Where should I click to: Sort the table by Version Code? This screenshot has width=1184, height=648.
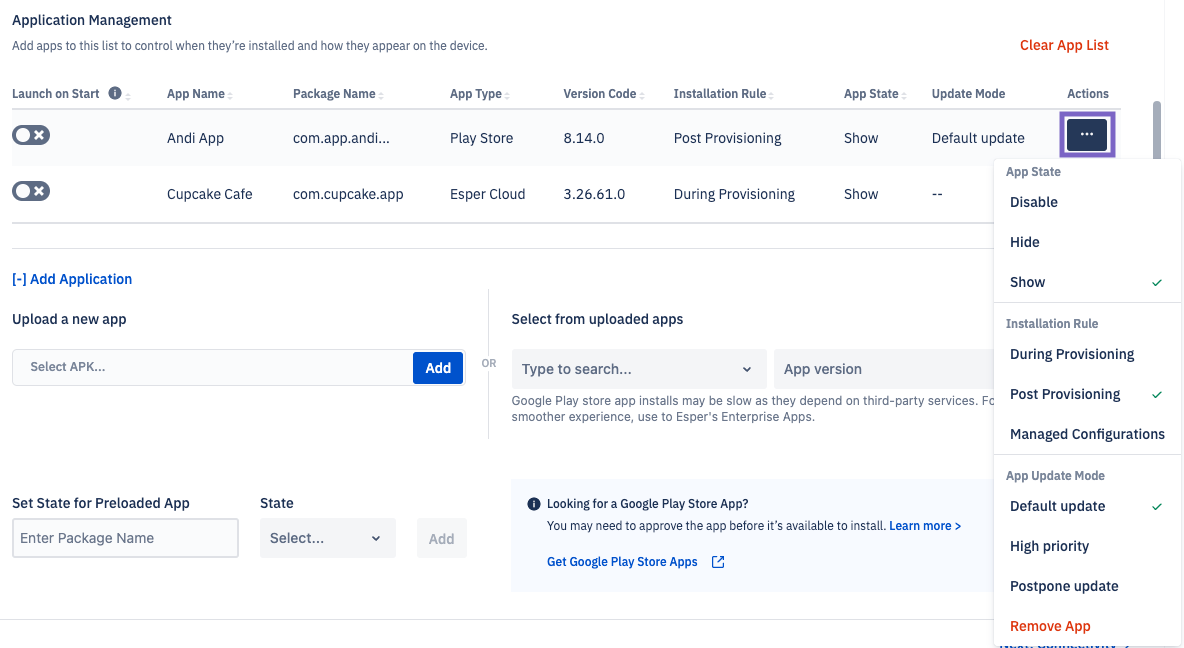click(642, 95)
